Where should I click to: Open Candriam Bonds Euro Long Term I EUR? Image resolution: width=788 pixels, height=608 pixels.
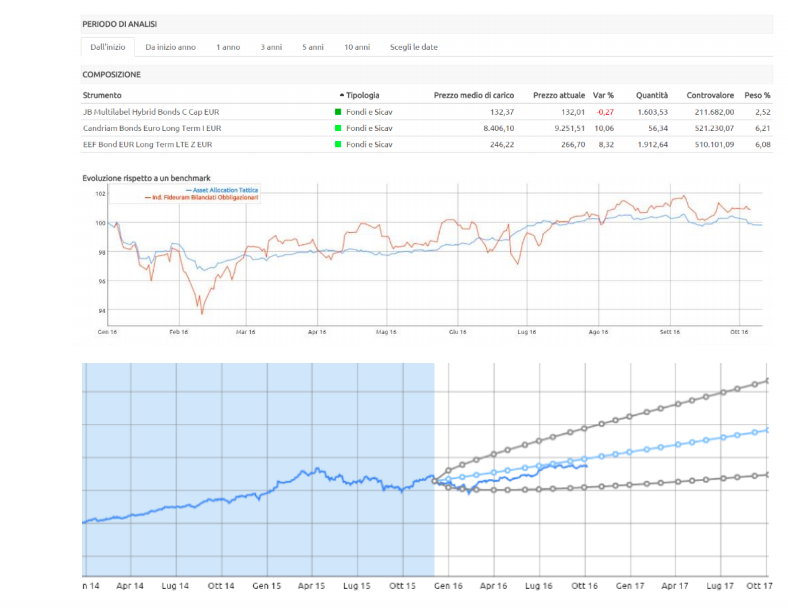[x=152, y=128]
